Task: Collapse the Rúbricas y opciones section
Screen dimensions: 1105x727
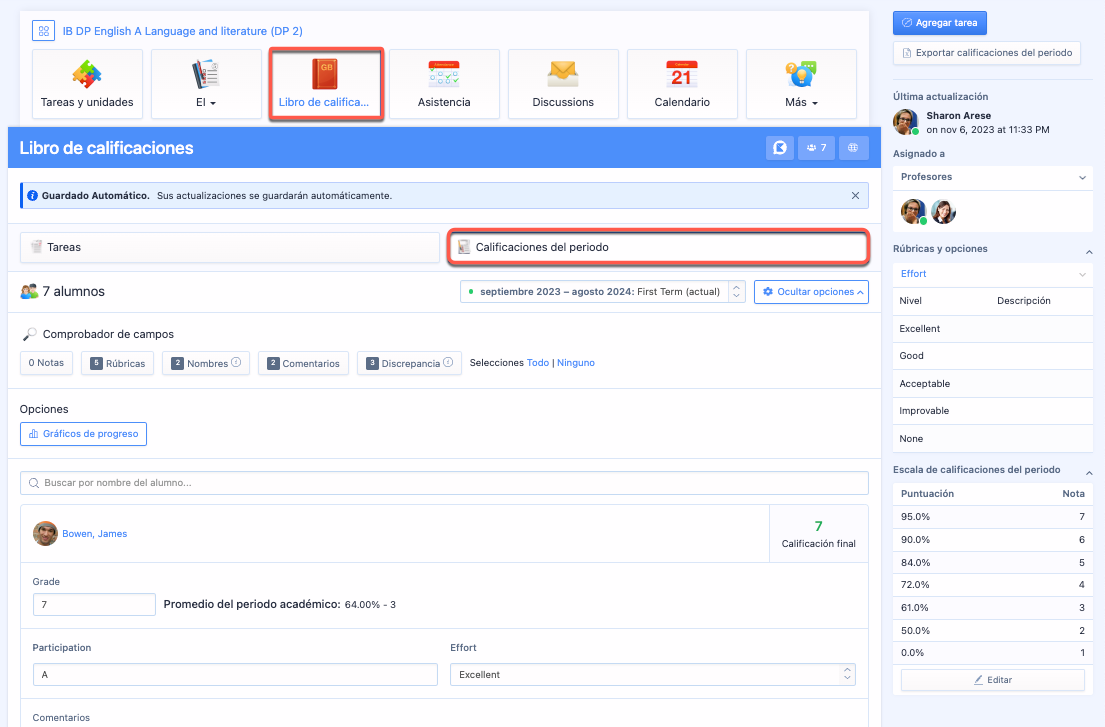Action: pyautogui.click(x=1089, y=249)
